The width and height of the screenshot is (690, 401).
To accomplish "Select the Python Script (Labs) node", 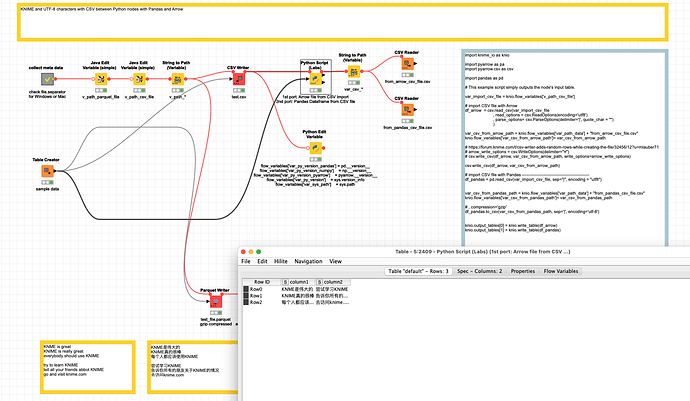I will point(316,79).
